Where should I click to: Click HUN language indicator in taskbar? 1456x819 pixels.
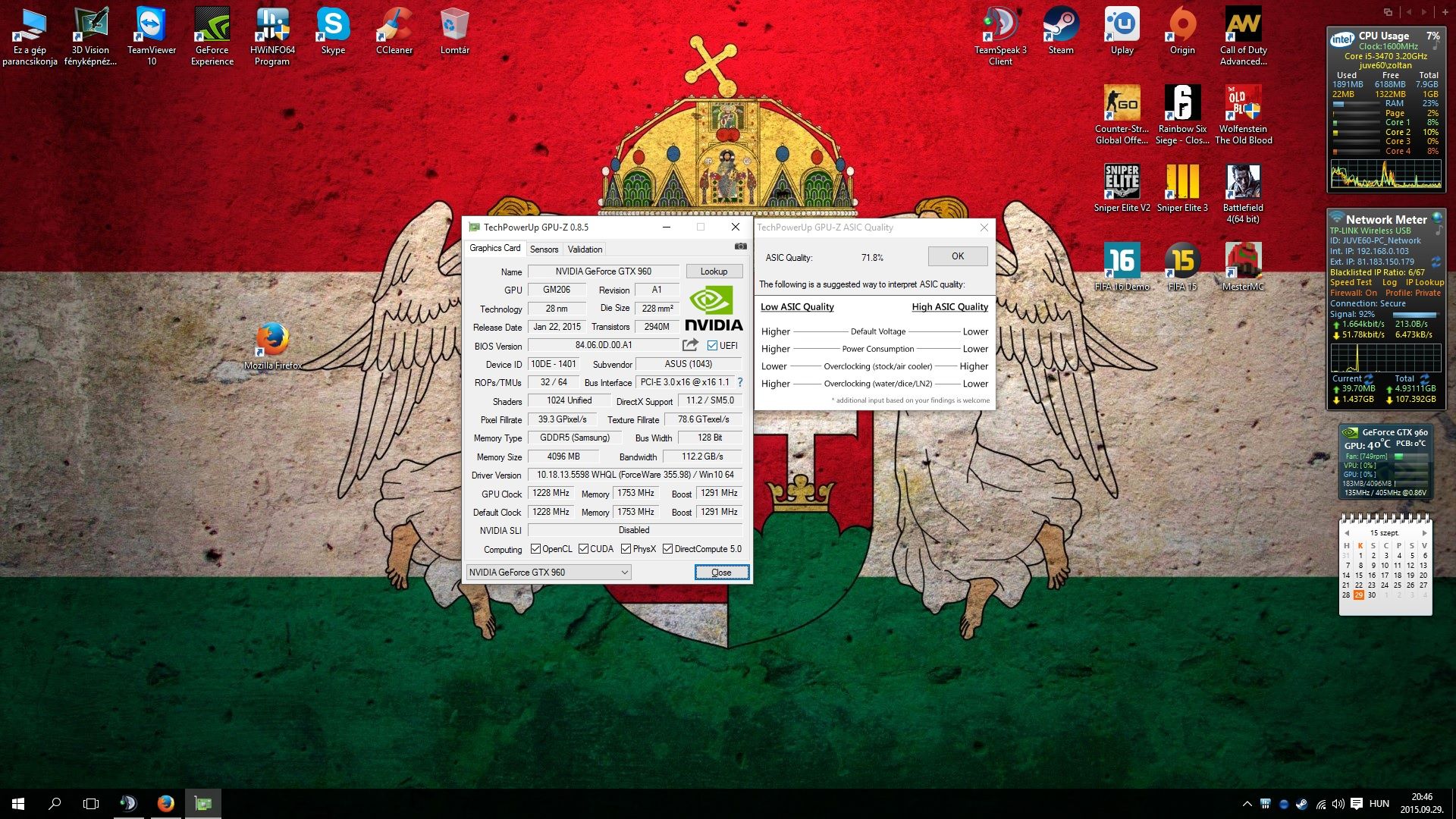[1379, 804]
